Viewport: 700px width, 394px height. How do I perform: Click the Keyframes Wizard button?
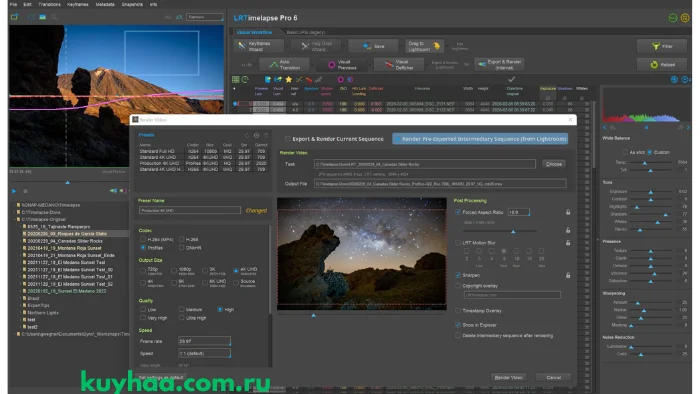coord(258,46)
